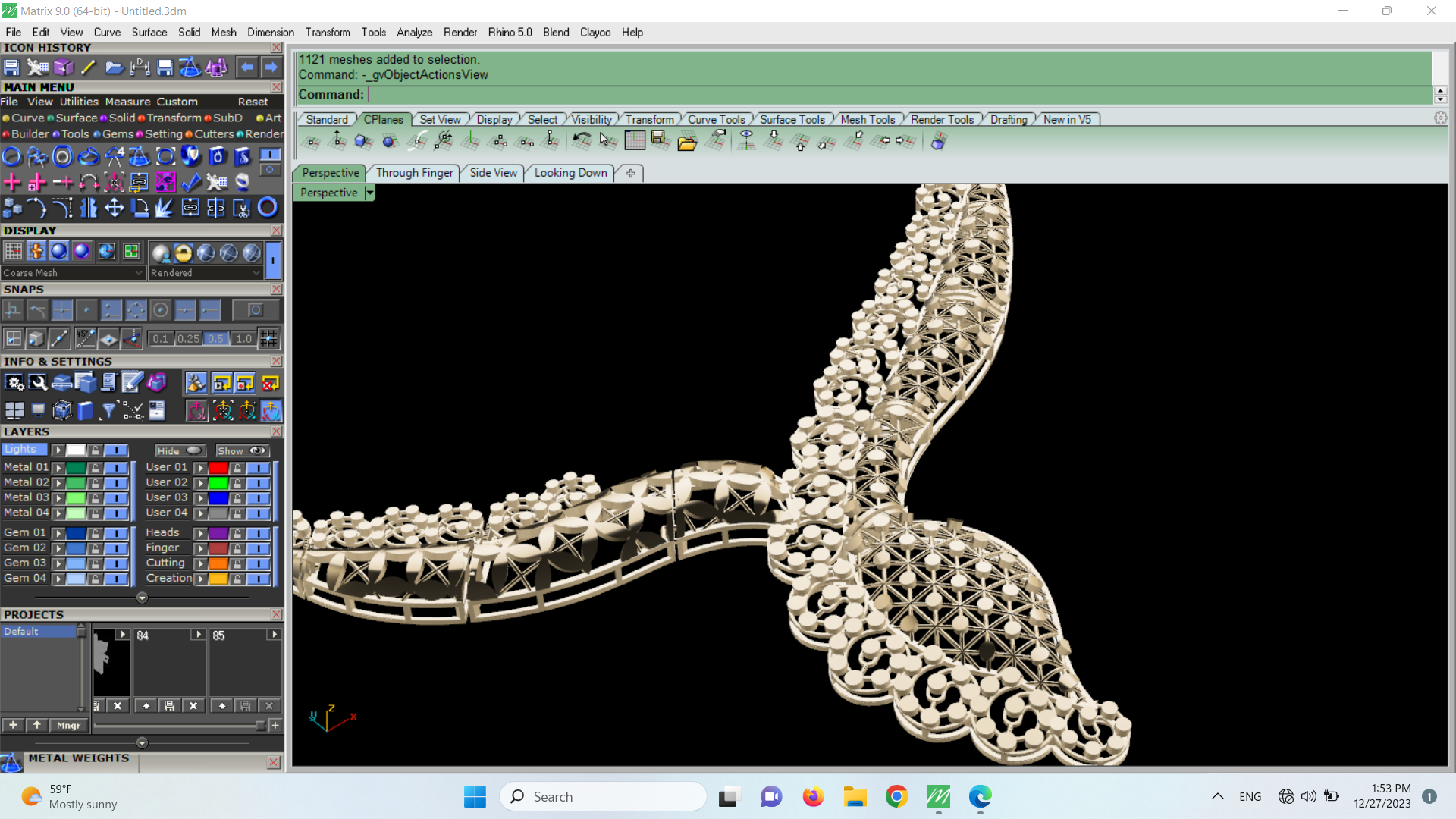Image resolution: width=1456 pixels, height=819 pixels.
Task: Click the red color swatch for User 01
Action: 218,468
